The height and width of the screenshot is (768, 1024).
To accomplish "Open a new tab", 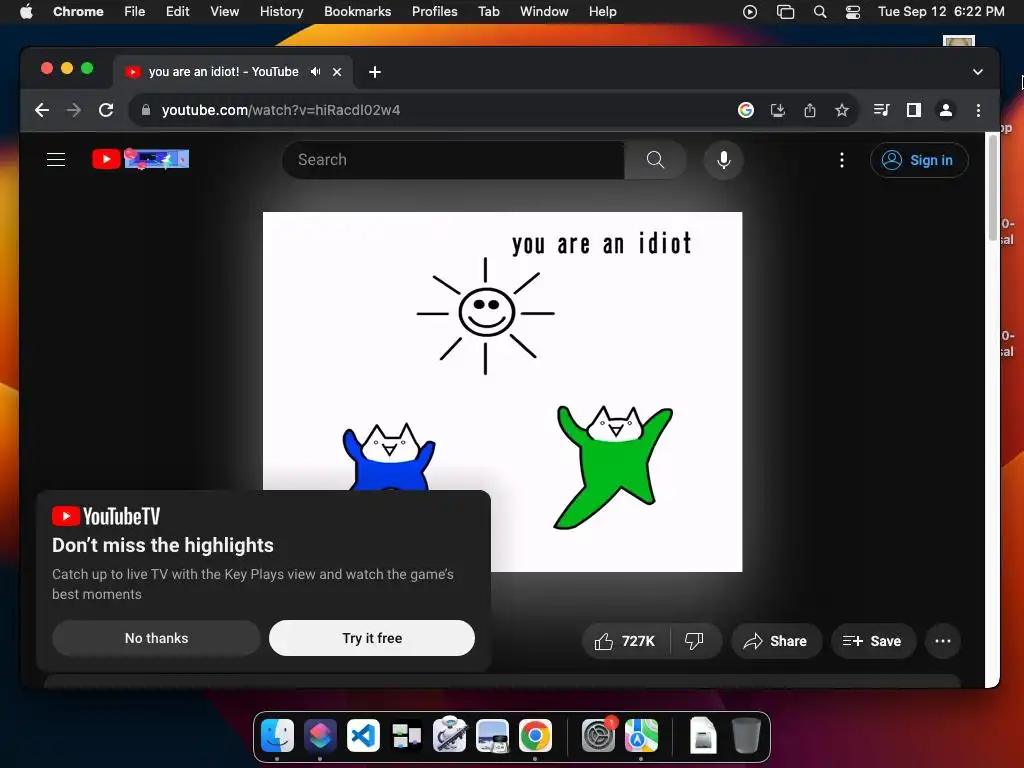I will pos(375,72).
